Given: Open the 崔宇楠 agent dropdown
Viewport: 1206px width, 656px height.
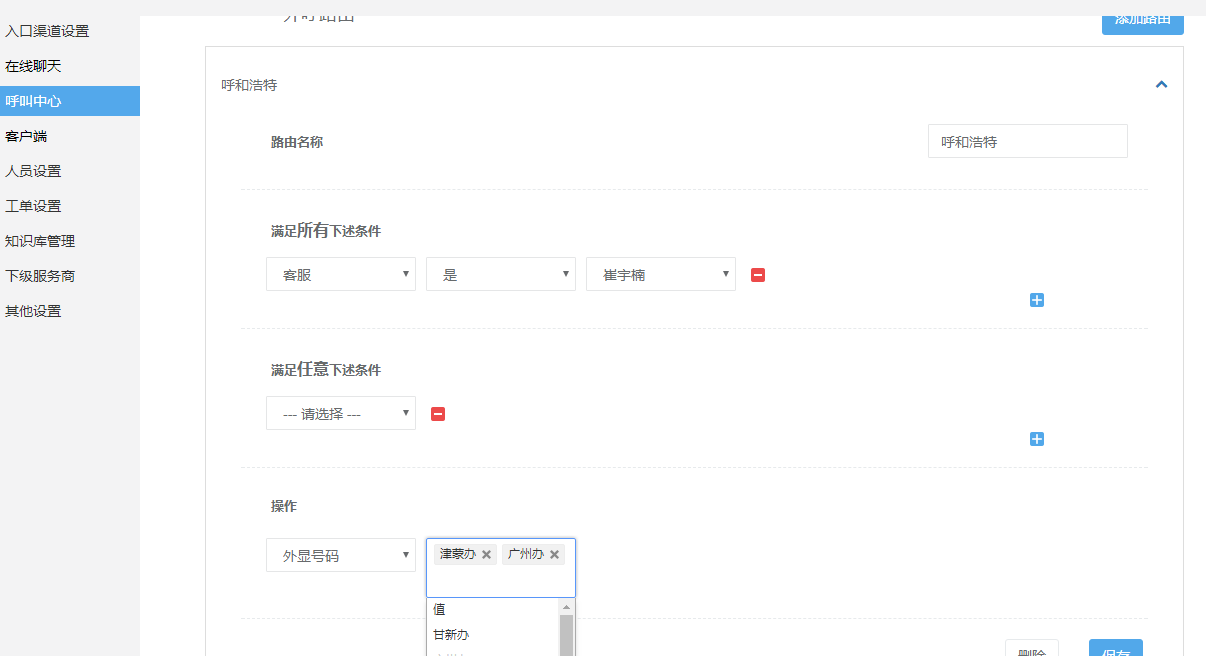Looking at the screenshot, I should (x=661, y=274).
